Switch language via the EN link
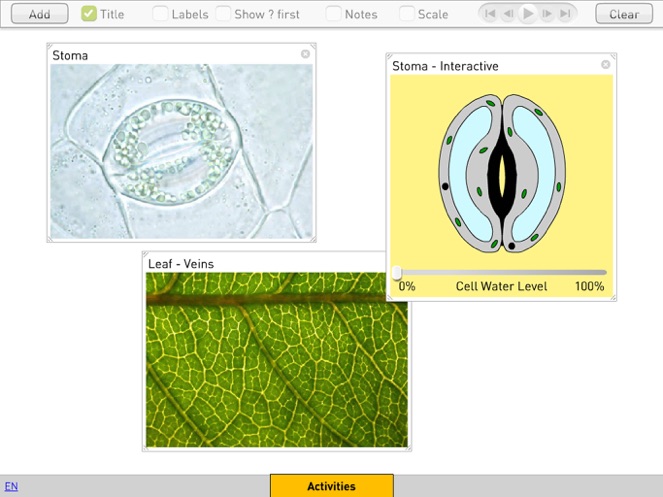 click(x=11, y=486)
